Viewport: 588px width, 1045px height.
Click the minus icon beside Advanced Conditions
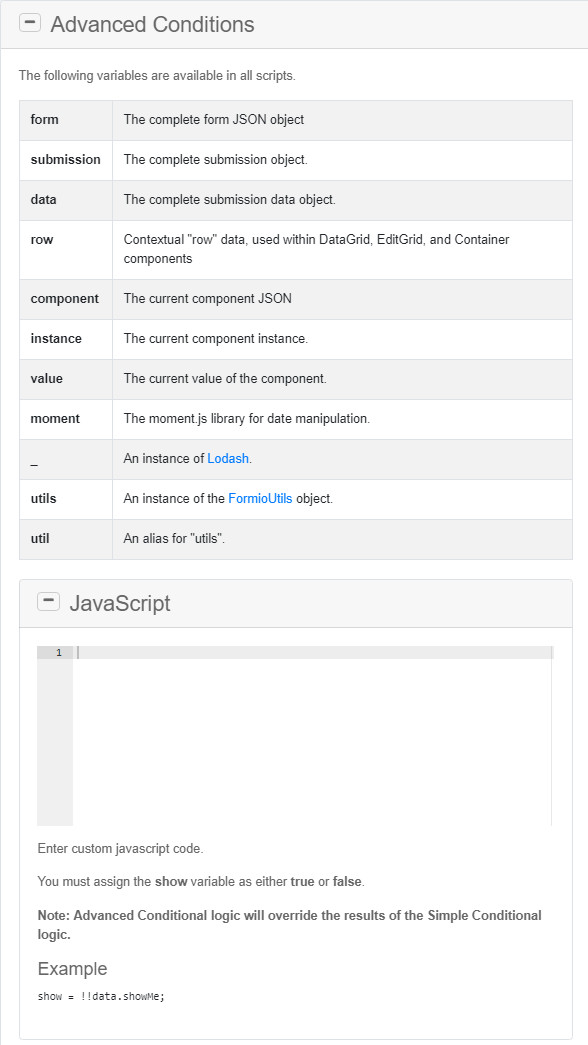pyautogui.click(x=29, y=22)
